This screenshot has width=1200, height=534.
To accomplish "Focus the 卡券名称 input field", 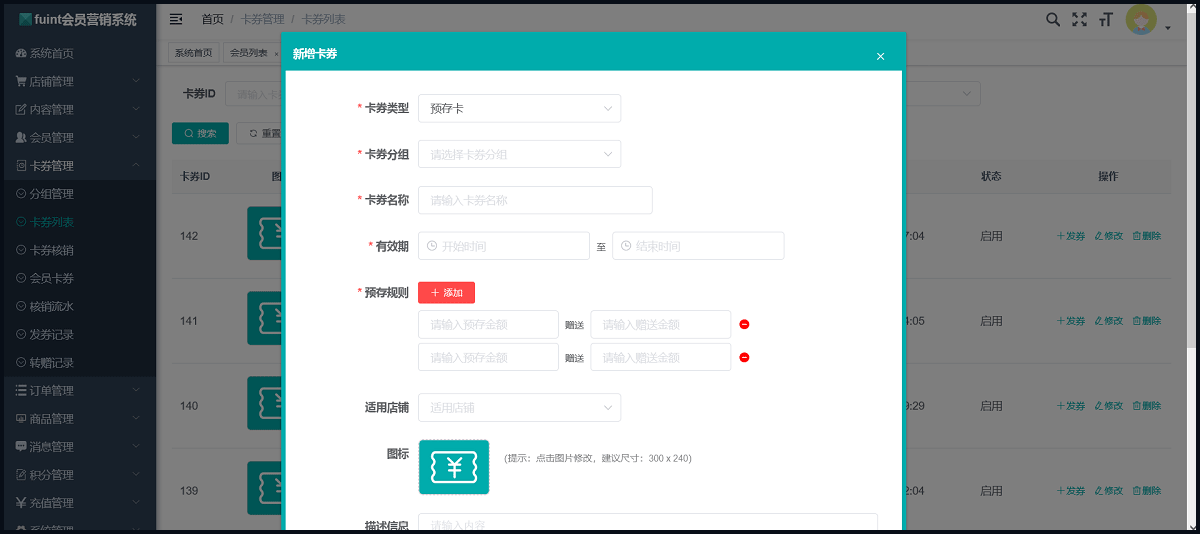I will click(x=535, y=200).
